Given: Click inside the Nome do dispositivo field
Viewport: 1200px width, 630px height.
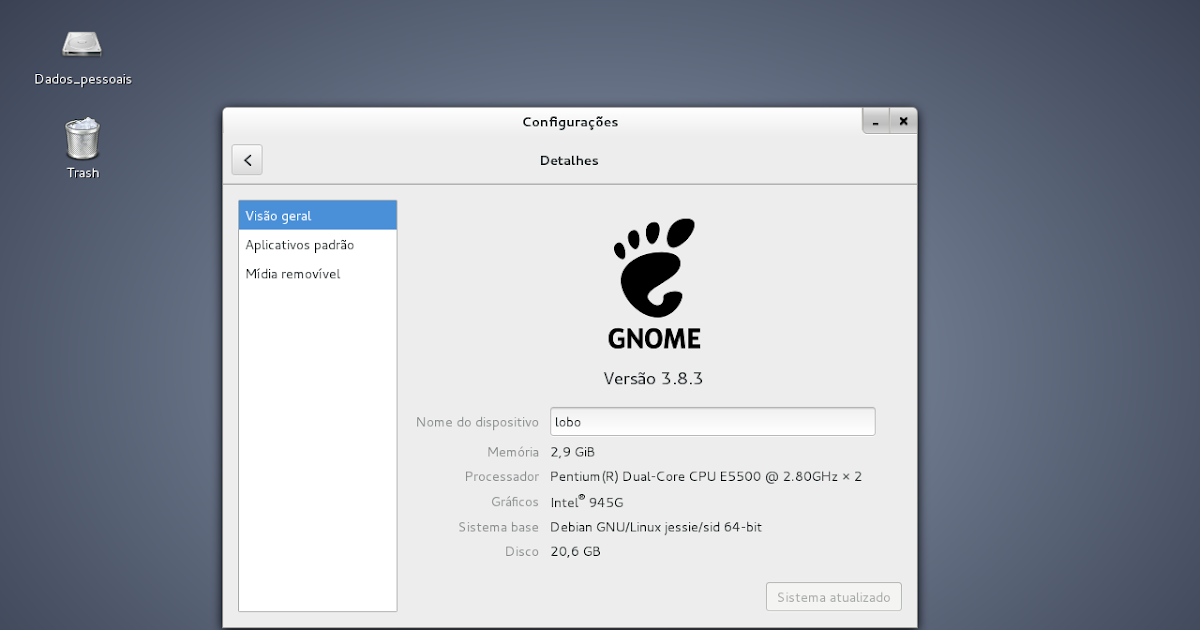Looking at the screenshot, I should [x=712, y=421].
